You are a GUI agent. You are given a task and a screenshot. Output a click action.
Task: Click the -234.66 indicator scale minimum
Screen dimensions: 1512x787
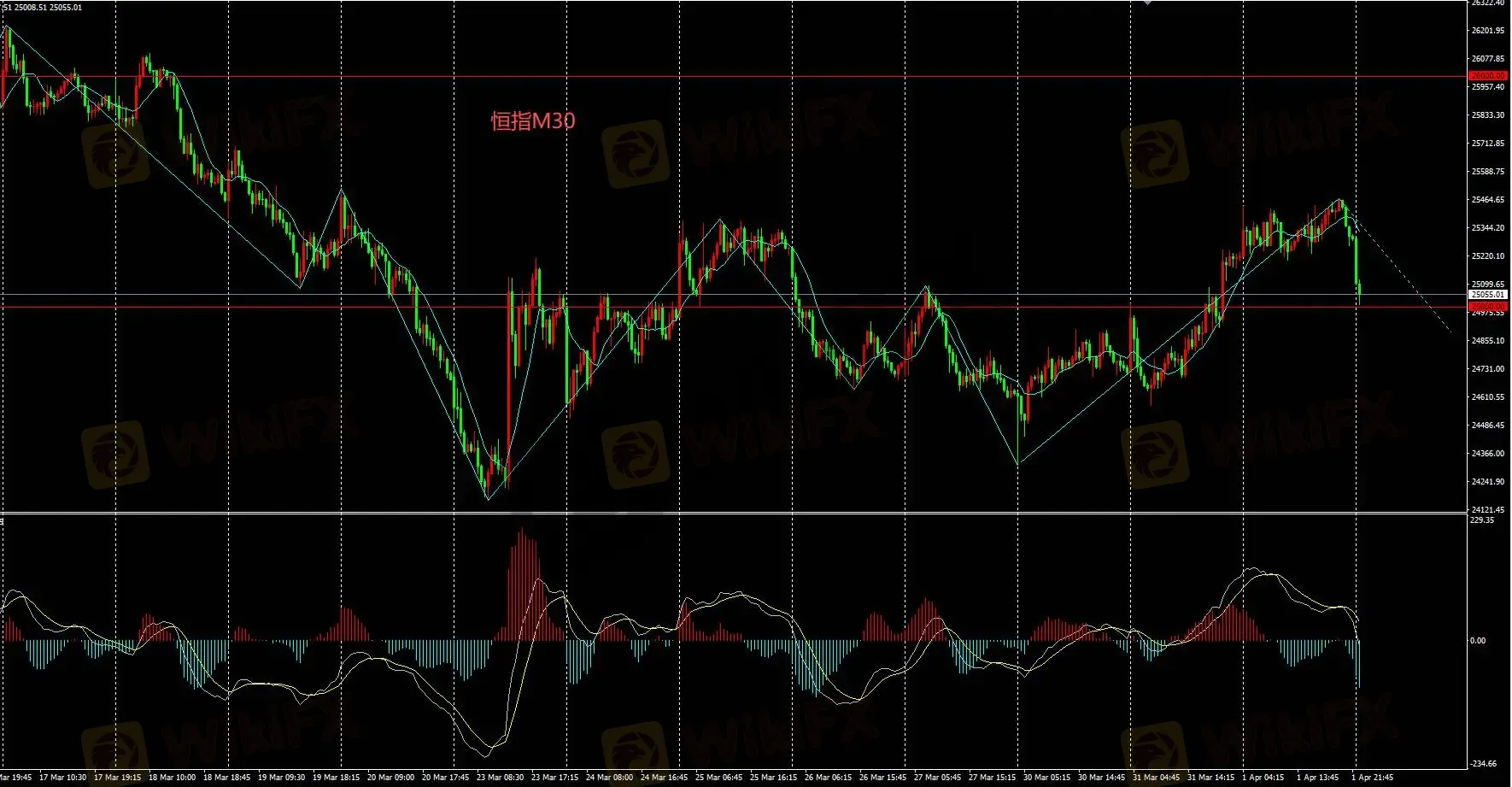(x=1484, y=764)
